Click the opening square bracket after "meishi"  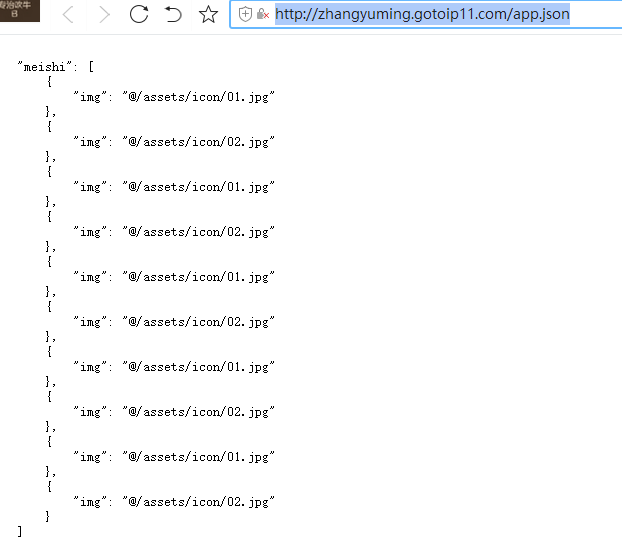coord(91,66)
